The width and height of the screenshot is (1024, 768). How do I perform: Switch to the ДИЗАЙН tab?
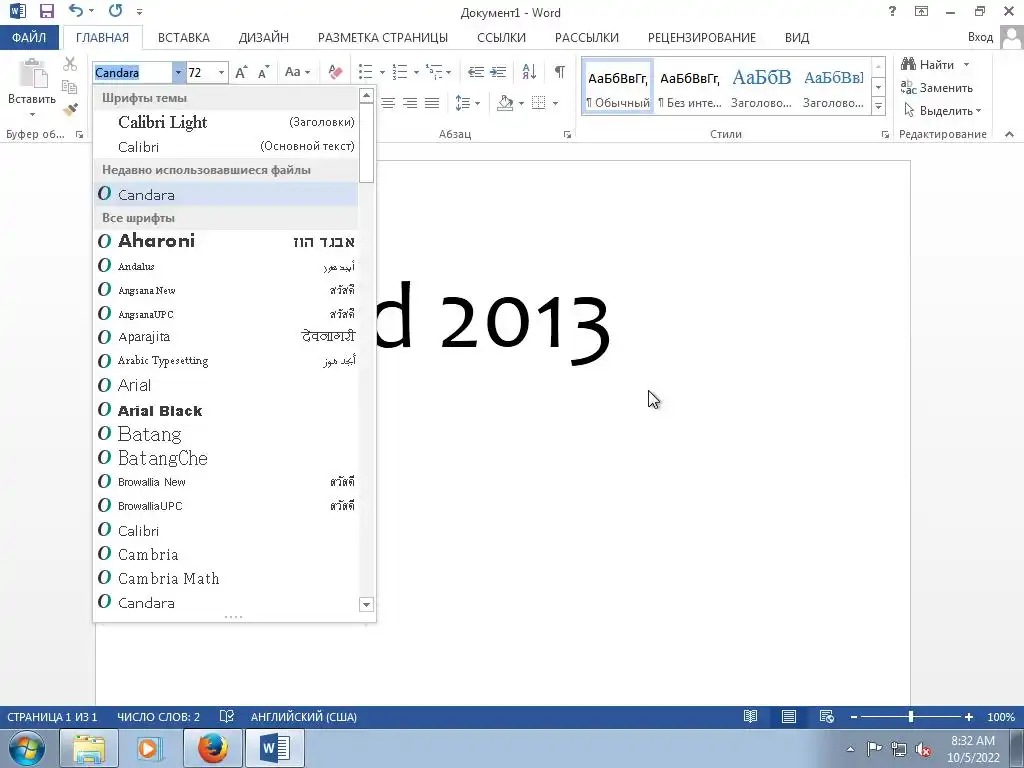263,37
